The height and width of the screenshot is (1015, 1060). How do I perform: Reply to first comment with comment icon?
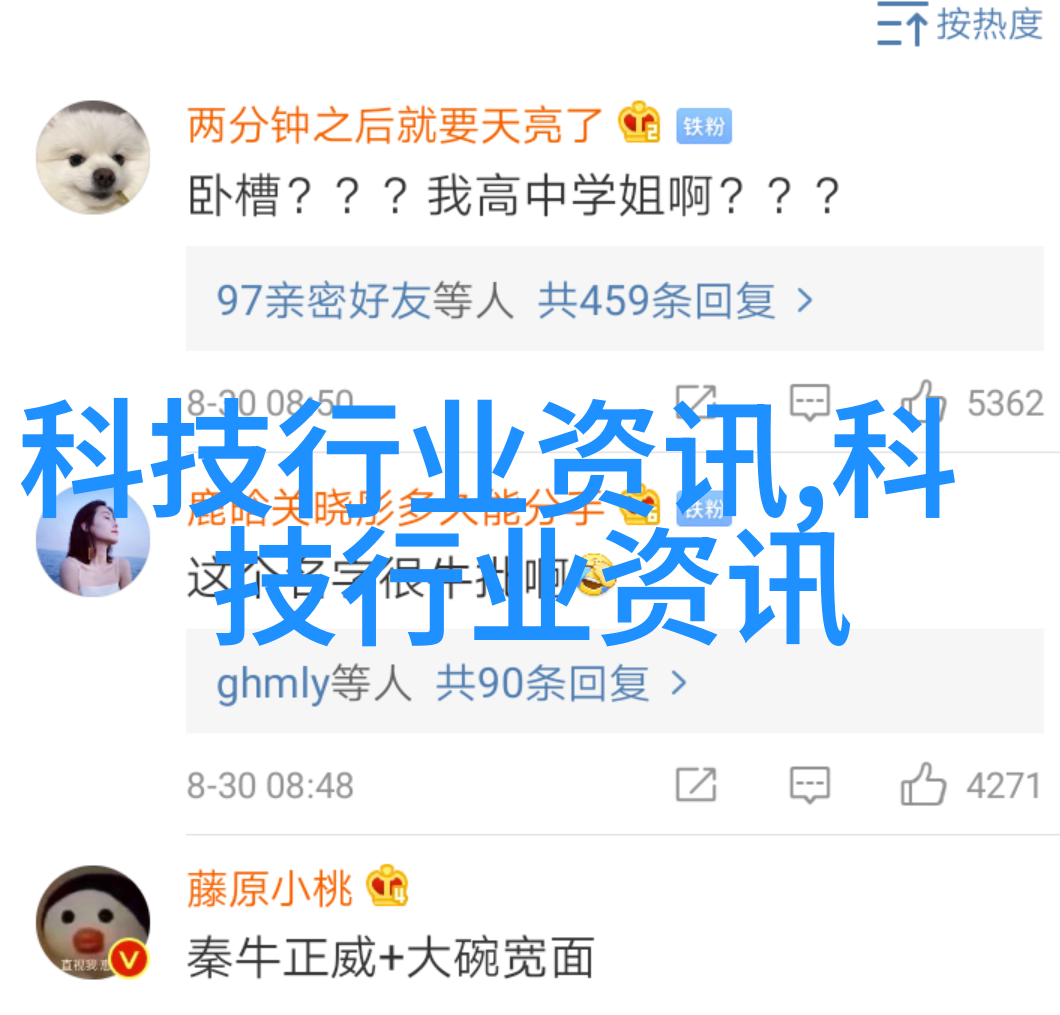[810, 403]
